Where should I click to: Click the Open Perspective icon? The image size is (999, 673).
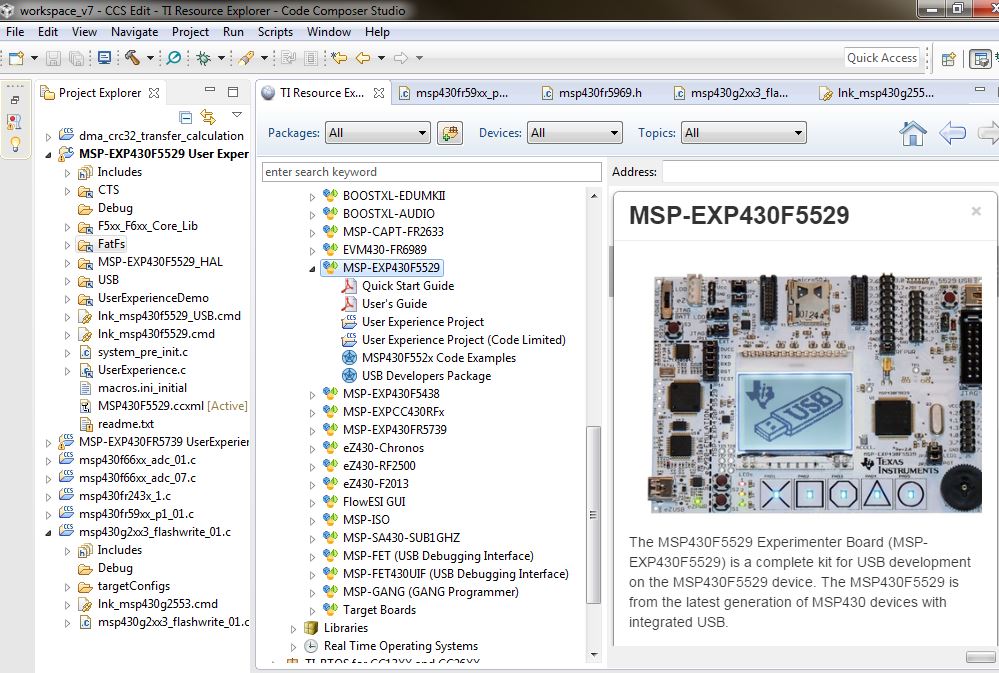click(948, 58)
